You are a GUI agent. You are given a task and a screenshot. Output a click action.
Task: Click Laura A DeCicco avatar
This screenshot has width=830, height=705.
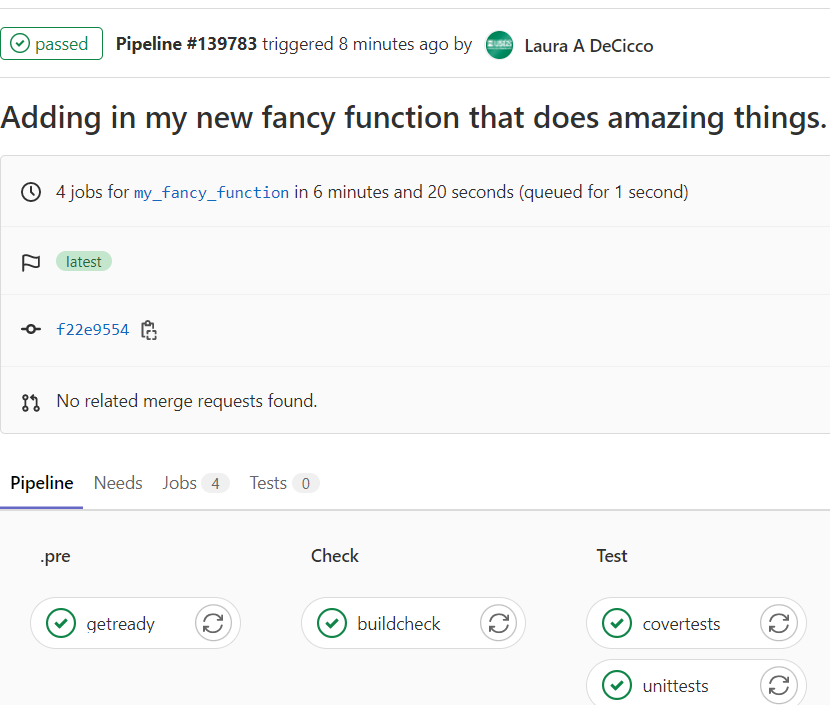coord(499,45)
